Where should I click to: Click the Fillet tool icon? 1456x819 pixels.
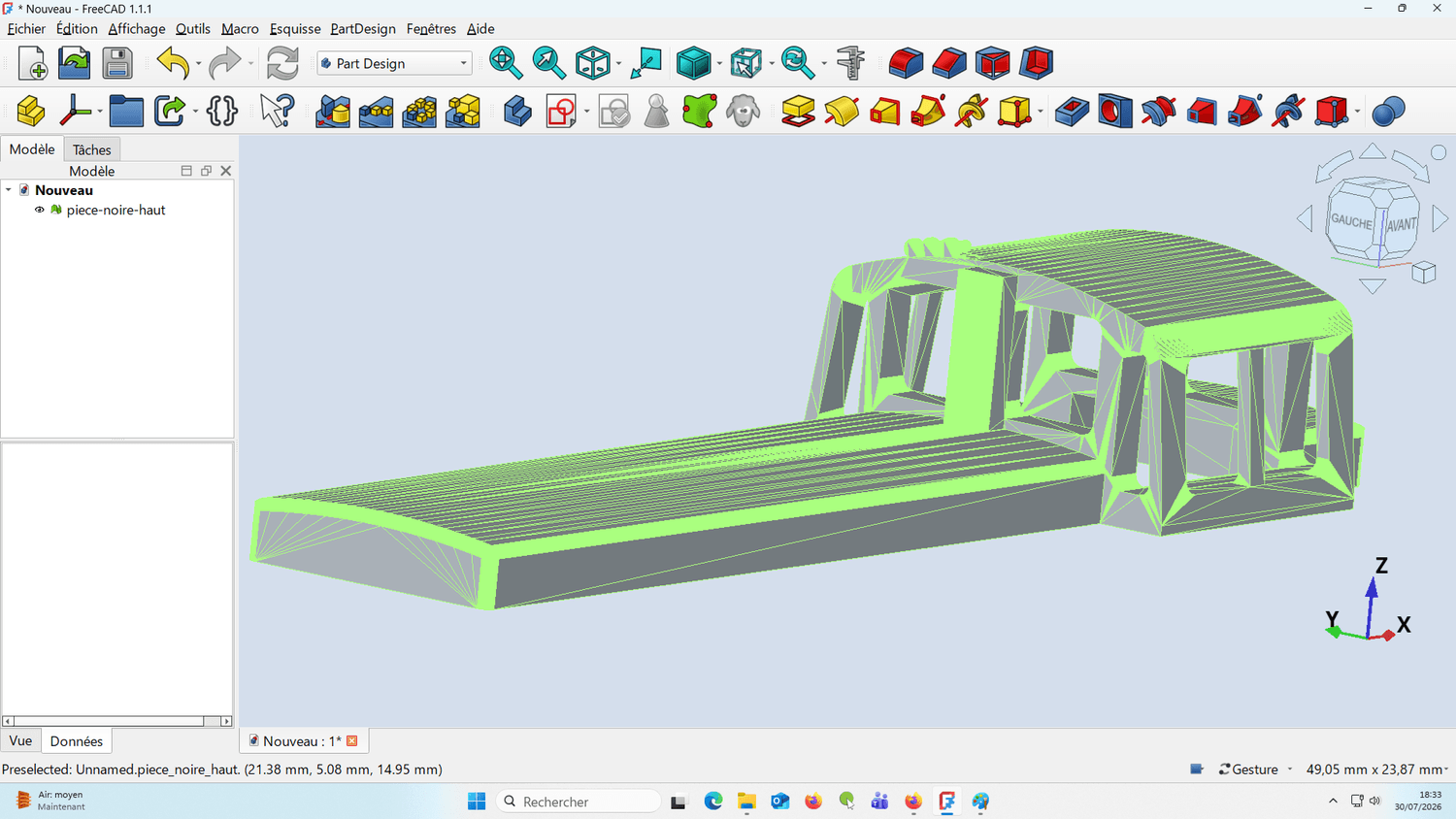pos(906,63)
